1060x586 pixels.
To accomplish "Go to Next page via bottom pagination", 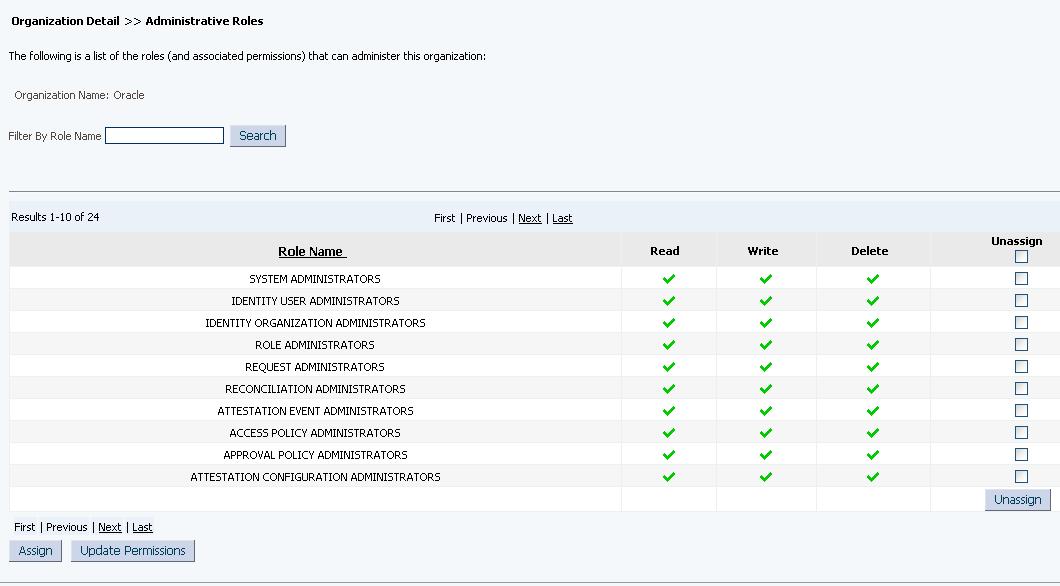I will [x=110, y=527].
